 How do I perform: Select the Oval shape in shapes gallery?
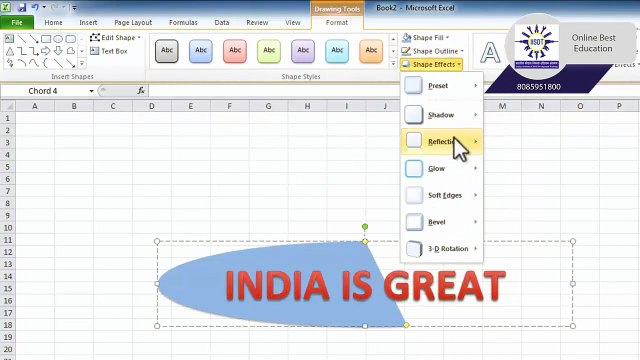[x=58, y=39]
